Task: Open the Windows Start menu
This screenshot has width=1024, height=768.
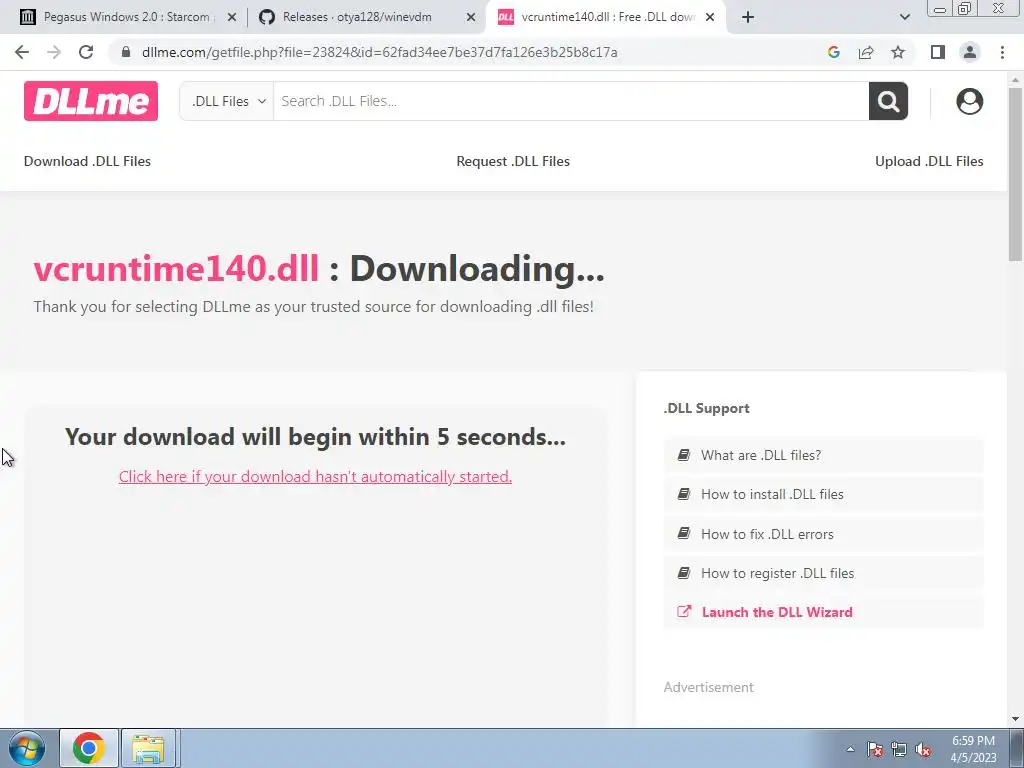Action: click(27, 748)
